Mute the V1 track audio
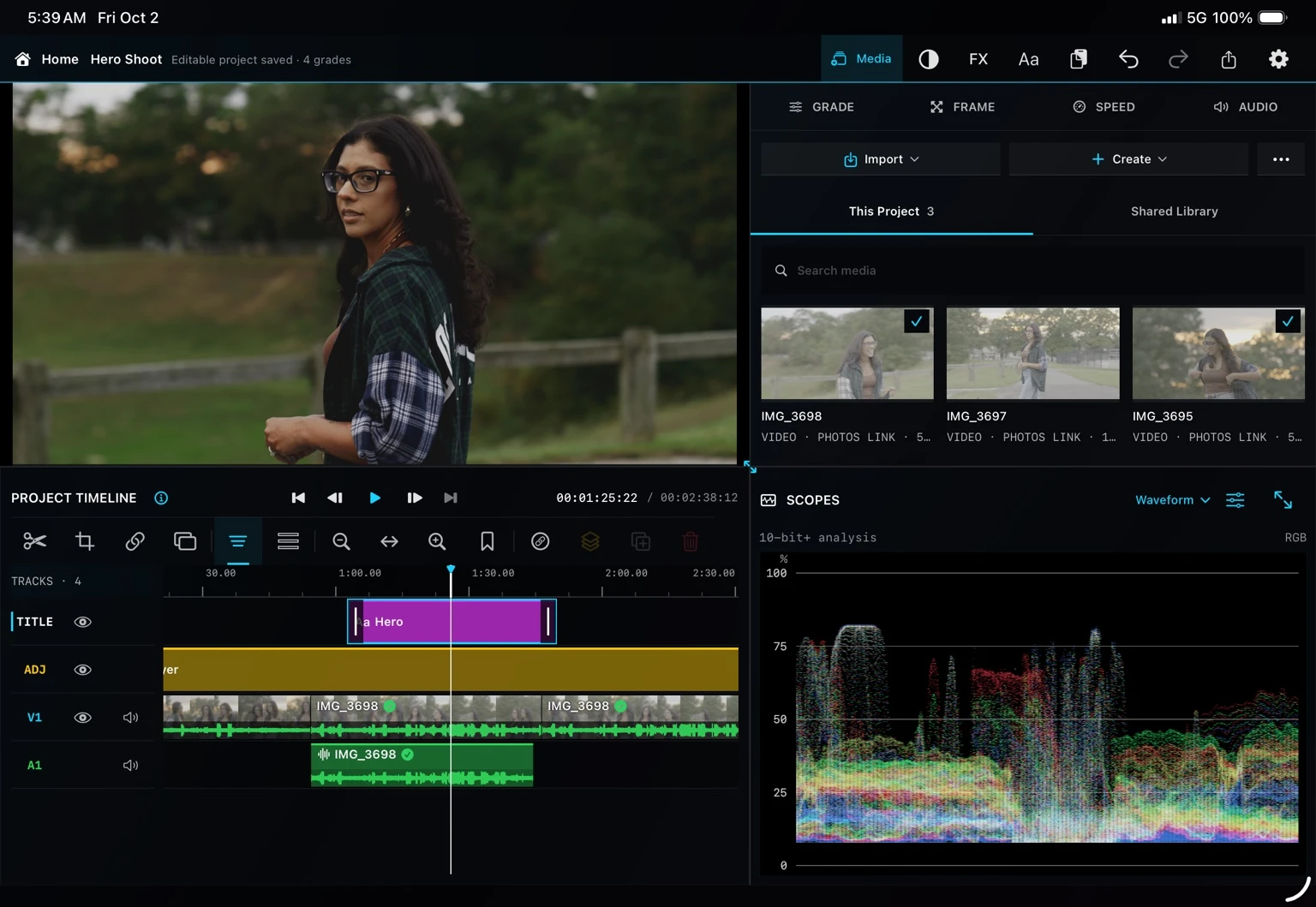The height and width of the screenshot is (907, 1316). tap(130, 718)
